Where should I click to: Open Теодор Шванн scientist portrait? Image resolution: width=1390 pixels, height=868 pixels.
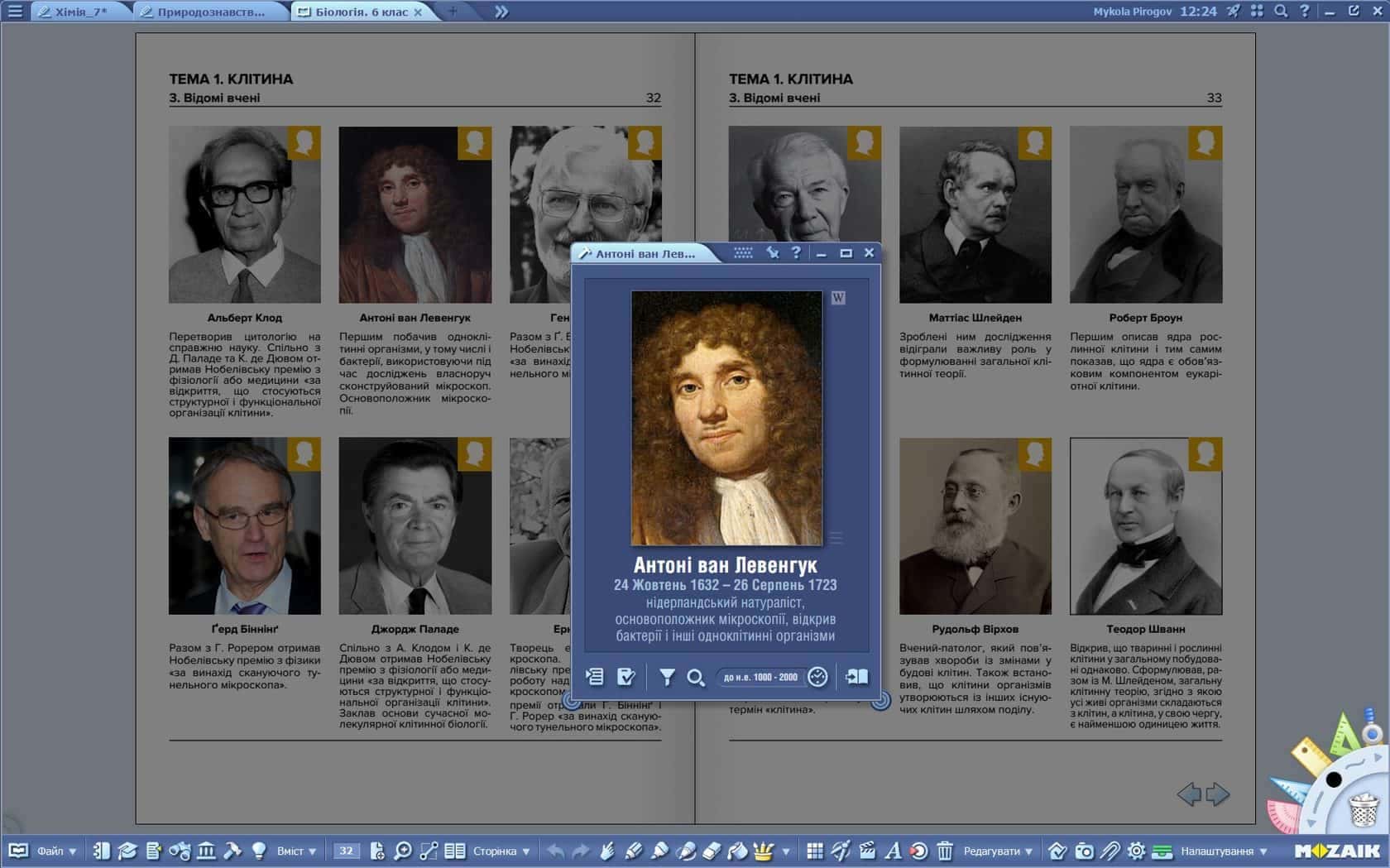click(1146, 526)
